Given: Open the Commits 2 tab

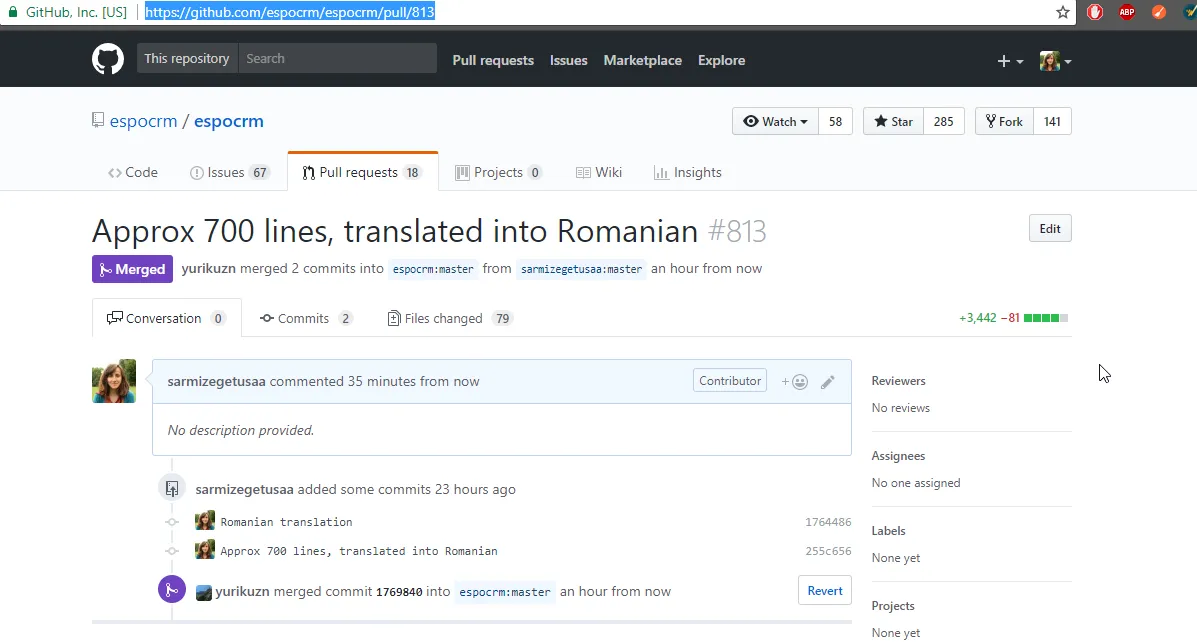Looking at the screenshot, I should point(306,318).
